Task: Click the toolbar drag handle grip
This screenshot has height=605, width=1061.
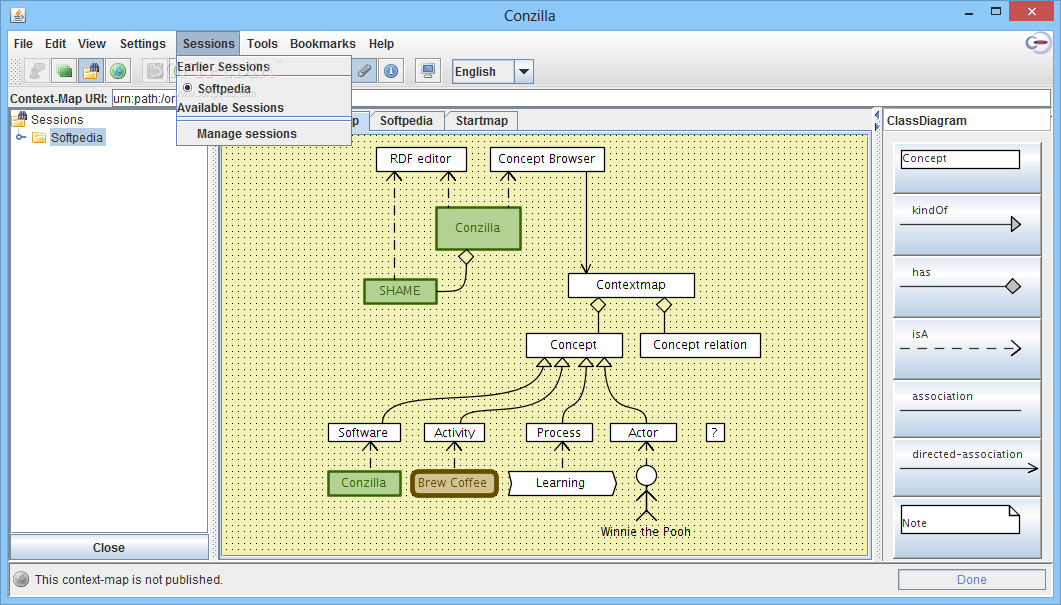Action: (16, 71)
